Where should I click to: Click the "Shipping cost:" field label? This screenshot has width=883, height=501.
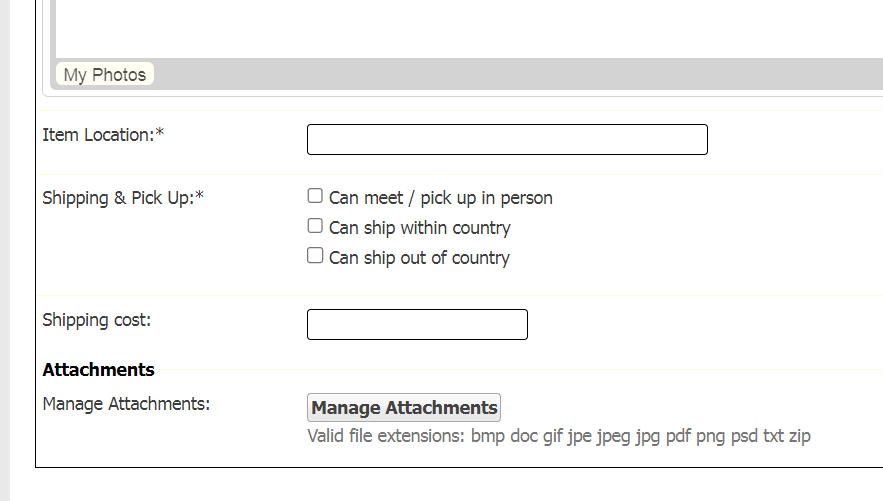(x=96, y=320)
